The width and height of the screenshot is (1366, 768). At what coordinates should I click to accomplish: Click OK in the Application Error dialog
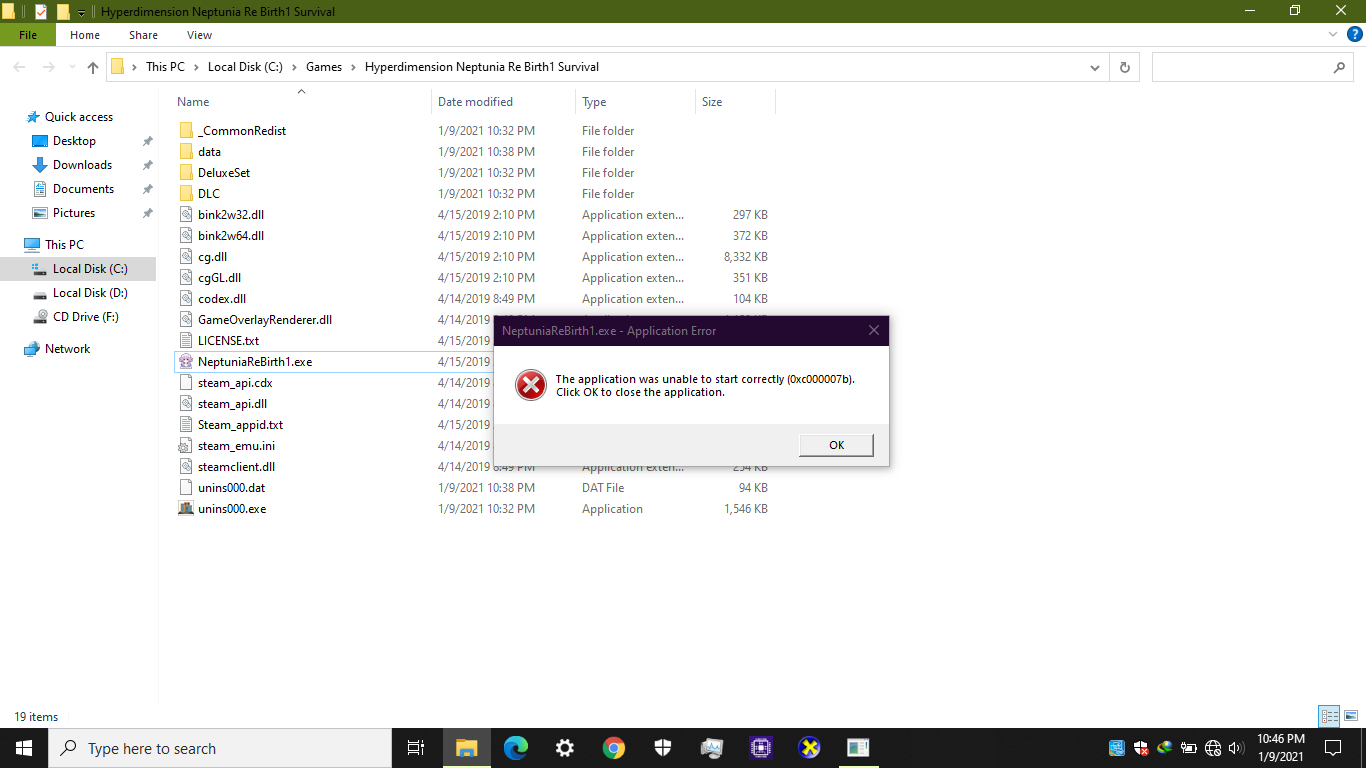tap(836, 445)
